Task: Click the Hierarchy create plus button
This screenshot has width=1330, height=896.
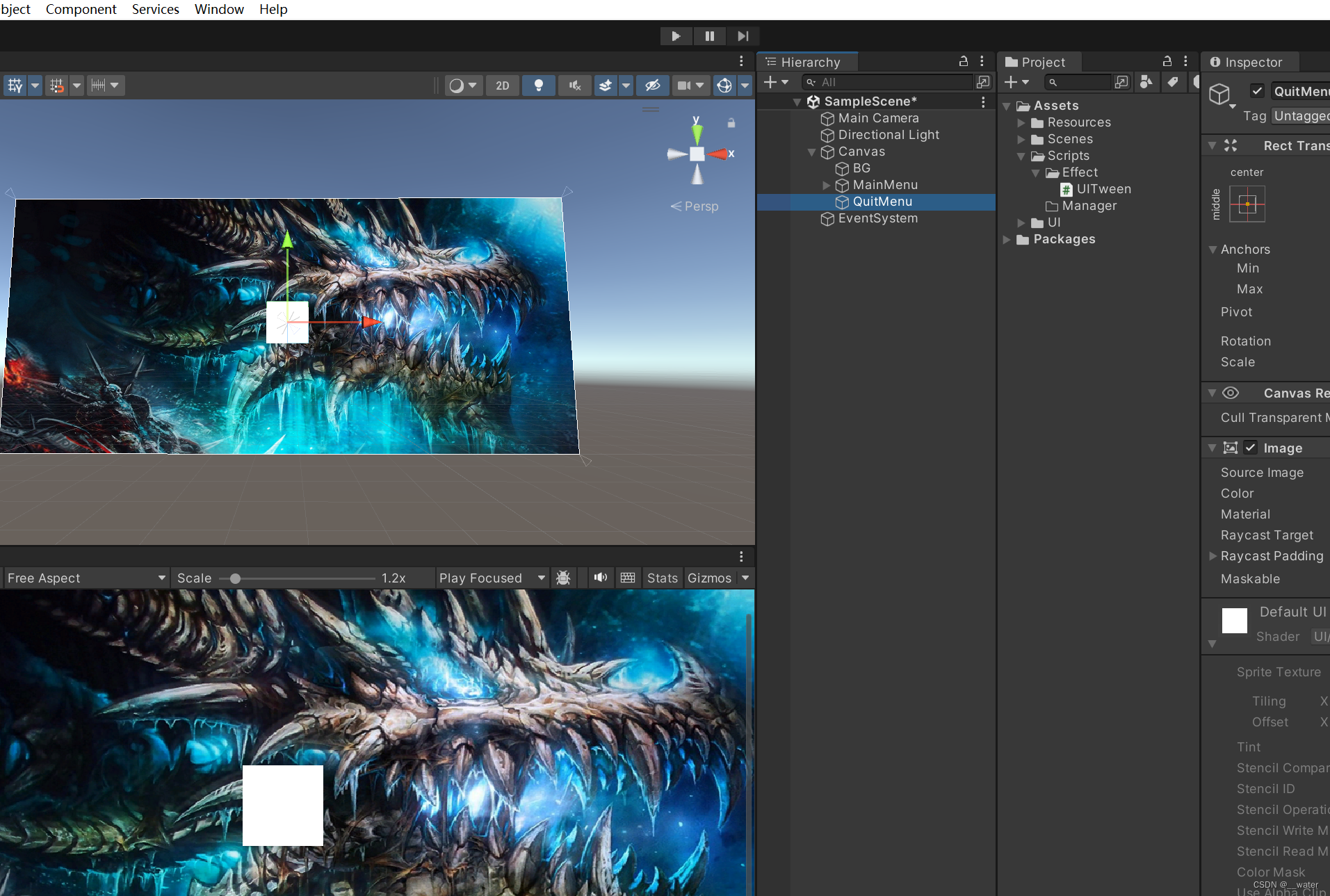Action: (x=776, y=82)
